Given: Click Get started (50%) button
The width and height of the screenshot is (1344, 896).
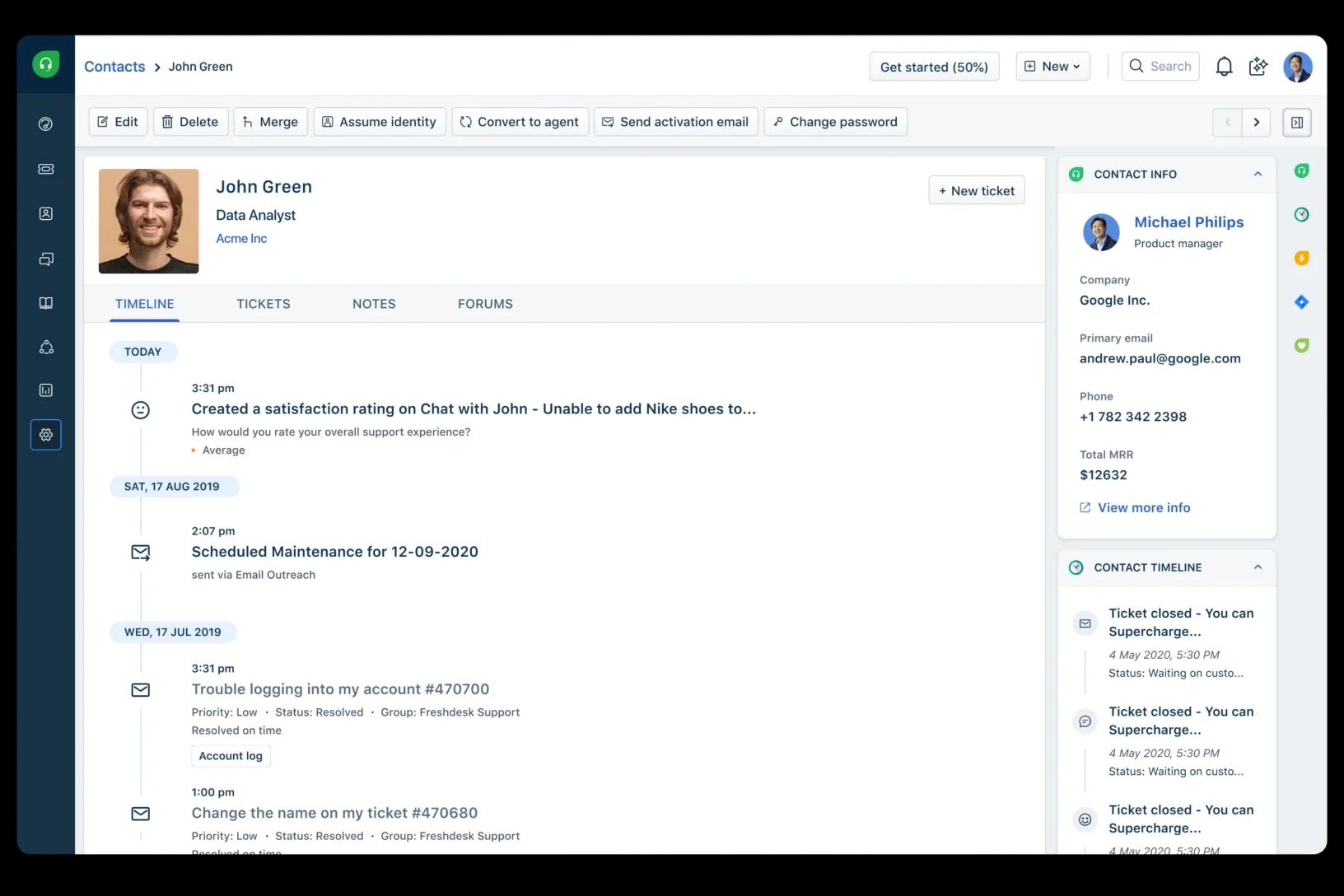Looking at the screenshot, I should click(934, 67).
